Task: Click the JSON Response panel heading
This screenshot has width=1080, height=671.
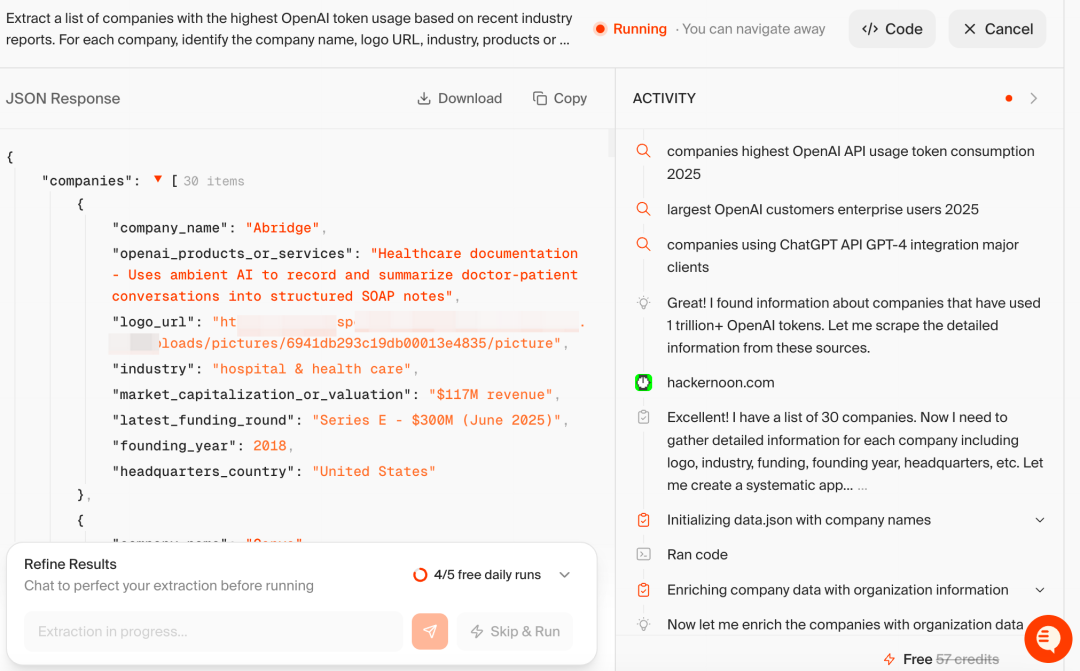Action: [x=63, y=99]
